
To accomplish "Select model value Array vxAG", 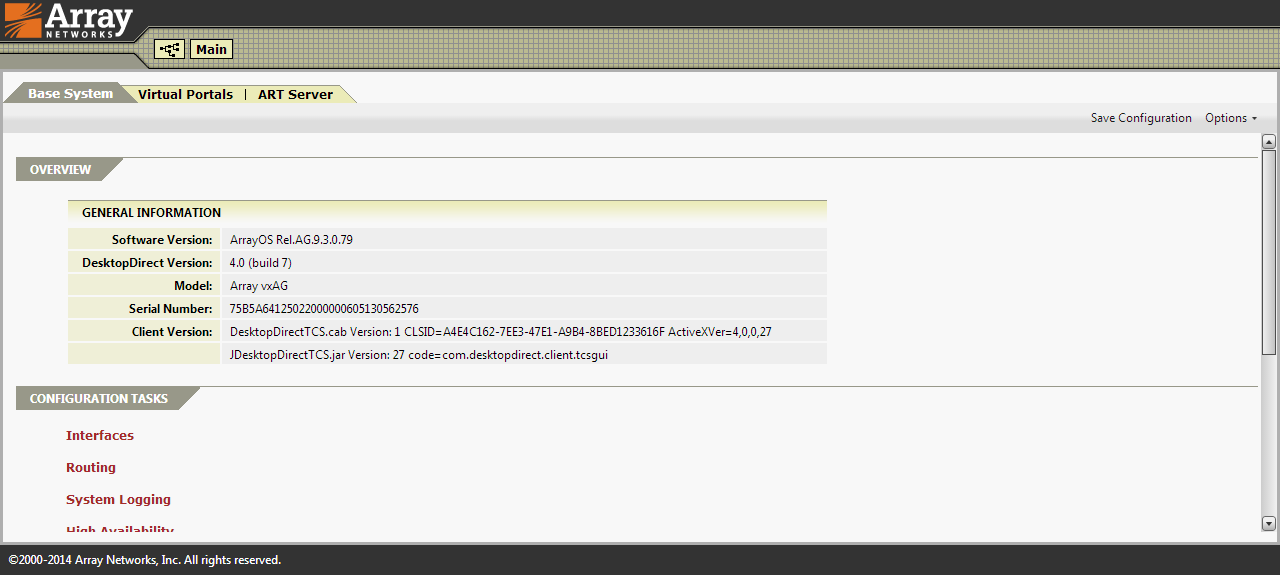I will pyautogui.click(x=259, y=286).
